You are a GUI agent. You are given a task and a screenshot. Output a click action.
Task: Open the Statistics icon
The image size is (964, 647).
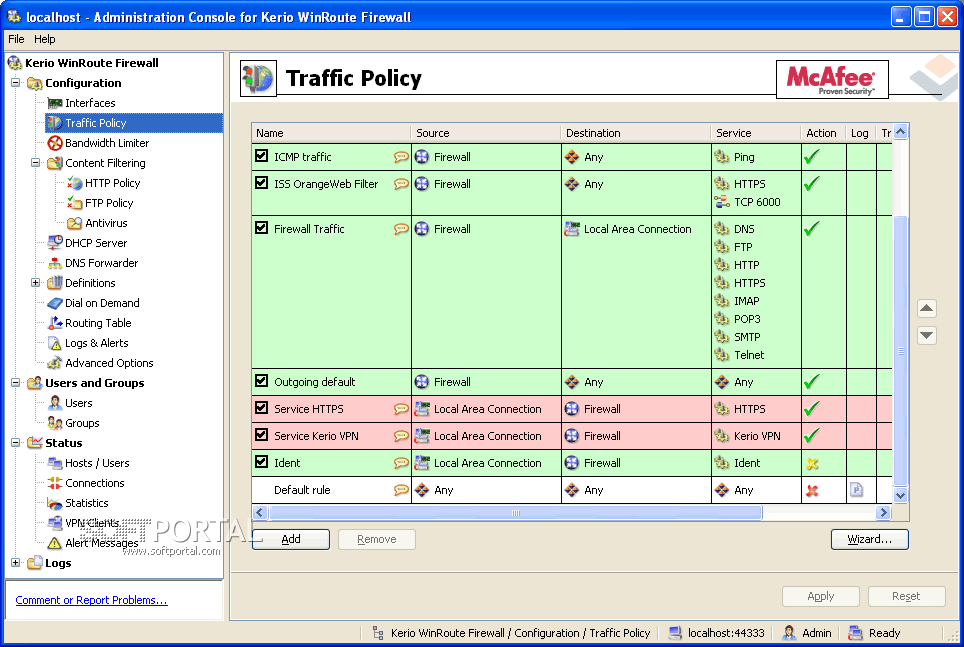(x=55, y=503)
